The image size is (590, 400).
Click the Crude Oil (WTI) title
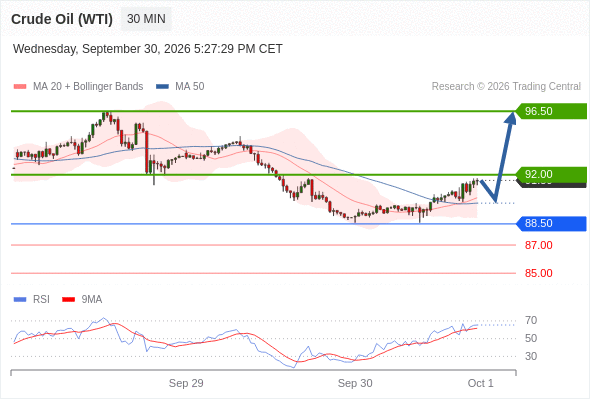[x=62, y=19]
